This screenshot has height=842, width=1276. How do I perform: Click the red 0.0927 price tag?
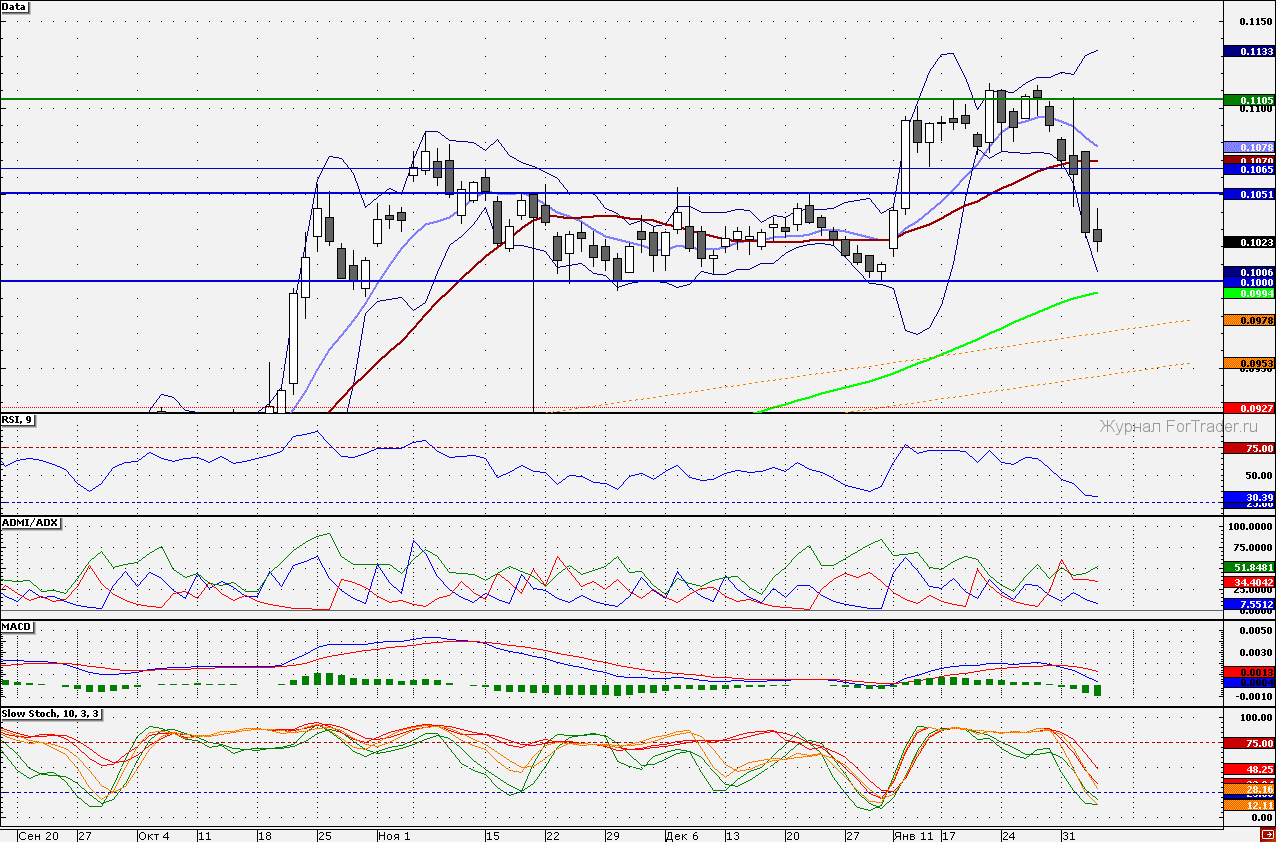click(x=1249, y=408)
